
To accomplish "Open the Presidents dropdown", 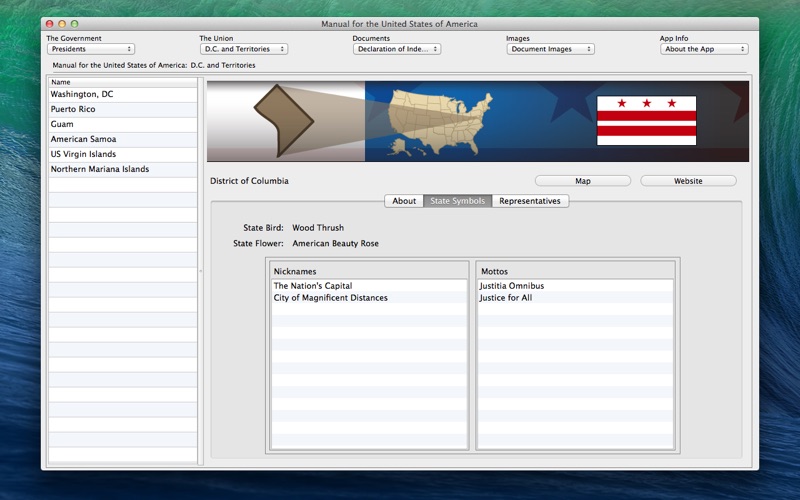I will (91, 49).
